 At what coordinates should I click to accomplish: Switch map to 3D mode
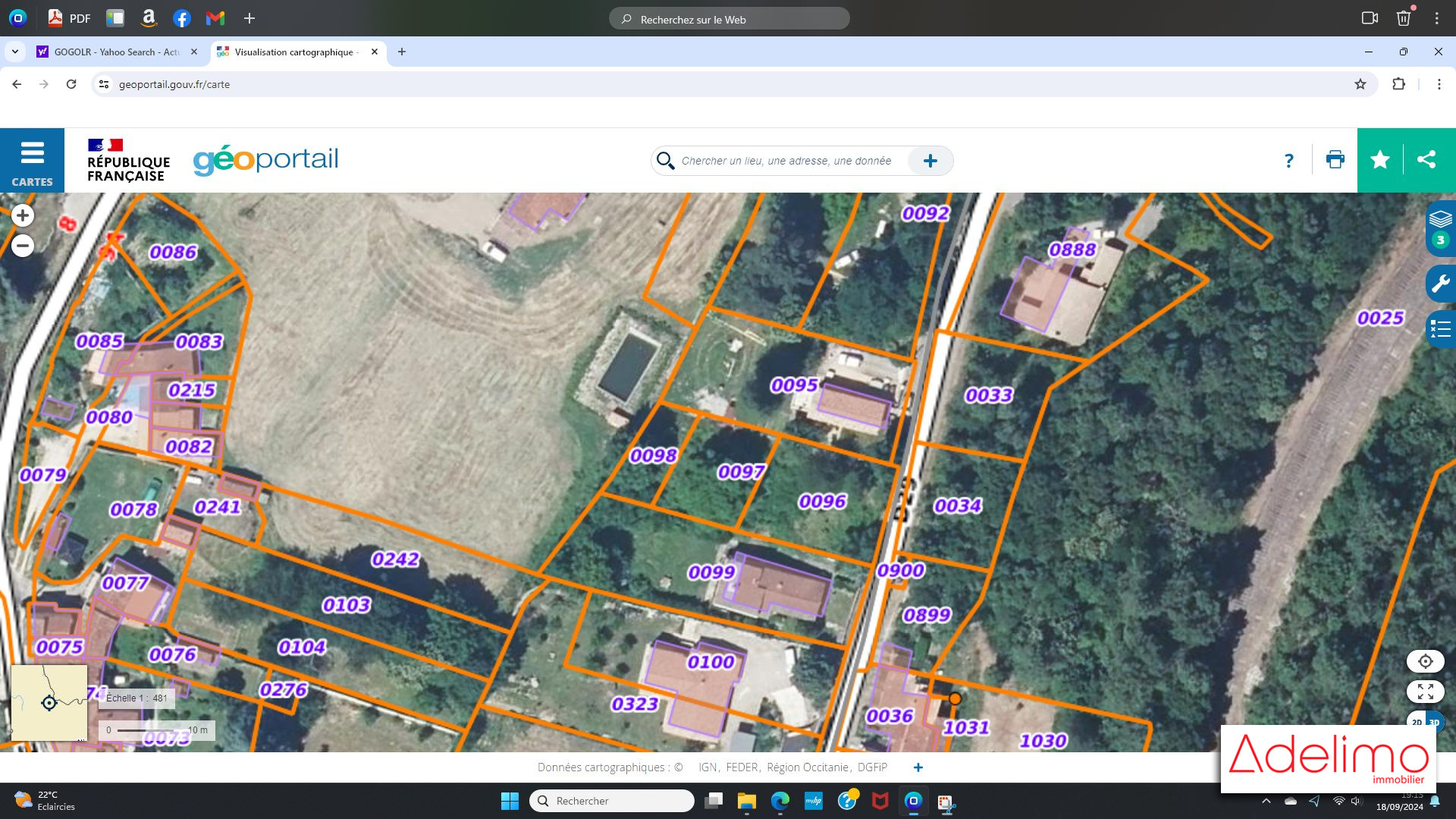click(1434, 722)
